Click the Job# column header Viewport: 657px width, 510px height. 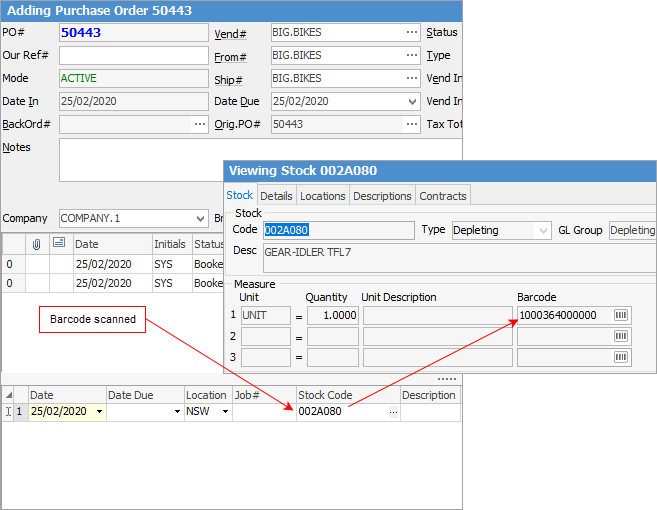coord(264,395)
